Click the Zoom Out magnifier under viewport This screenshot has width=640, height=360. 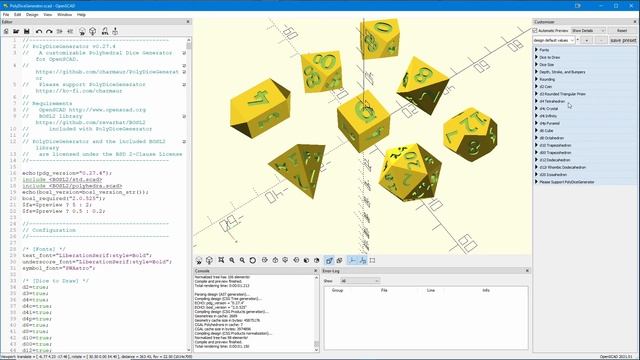coord(242,260)
